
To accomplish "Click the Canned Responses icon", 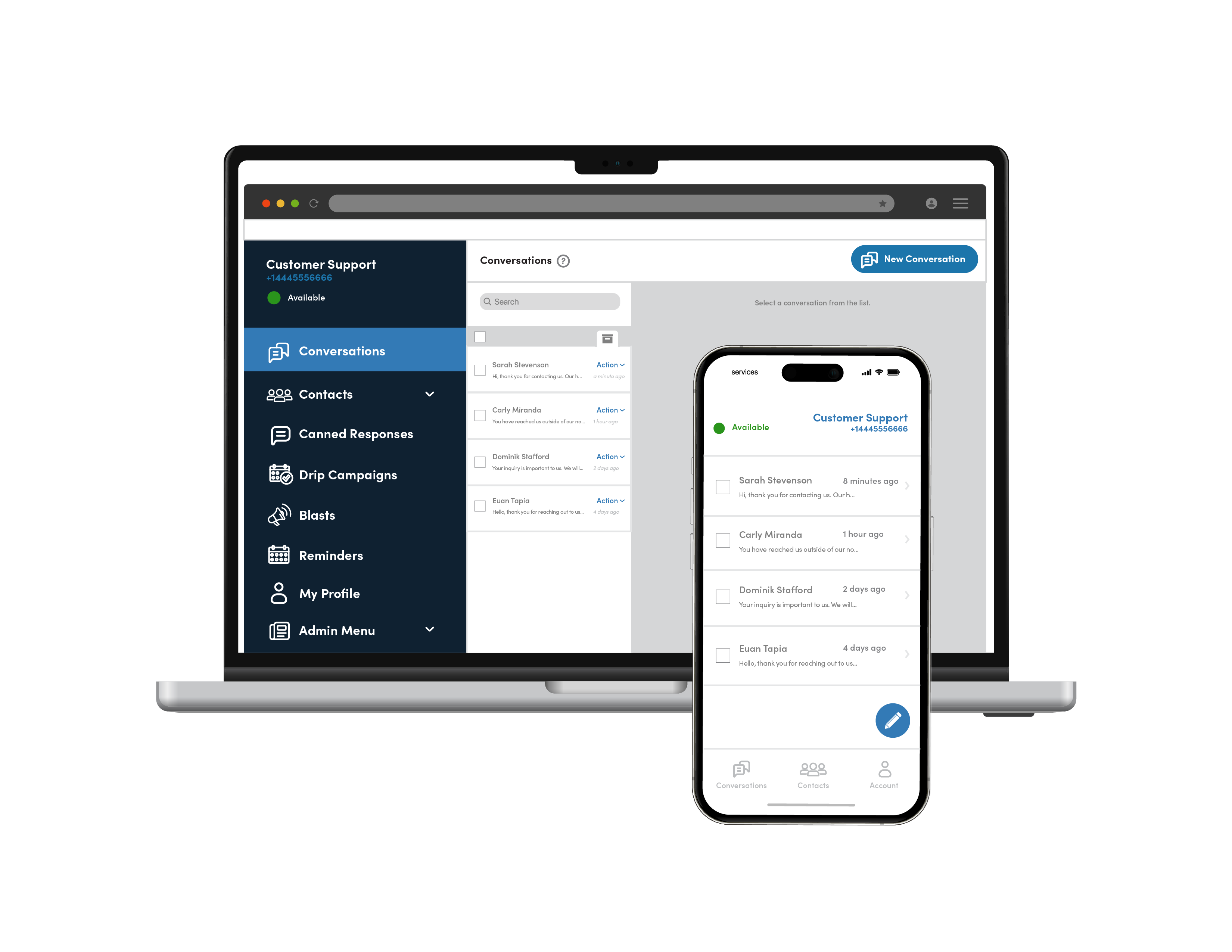I will (x=278, y=434).
